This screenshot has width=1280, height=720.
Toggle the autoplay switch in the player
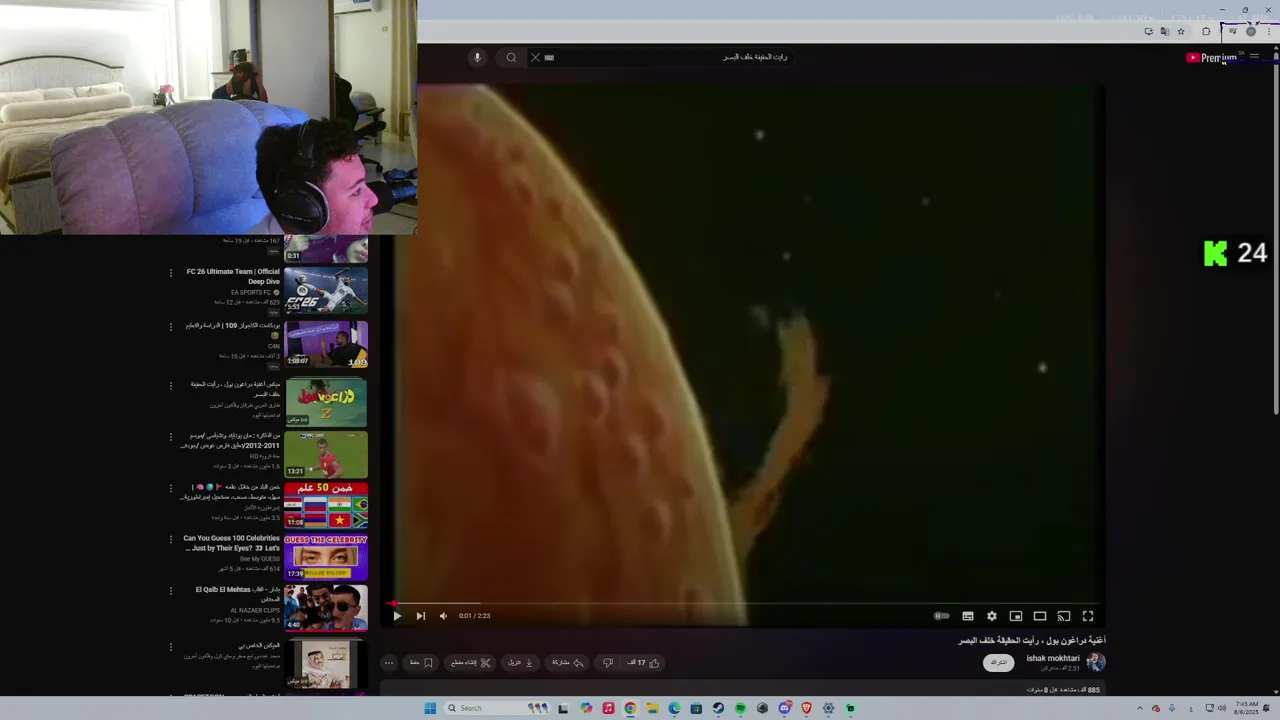941,616
